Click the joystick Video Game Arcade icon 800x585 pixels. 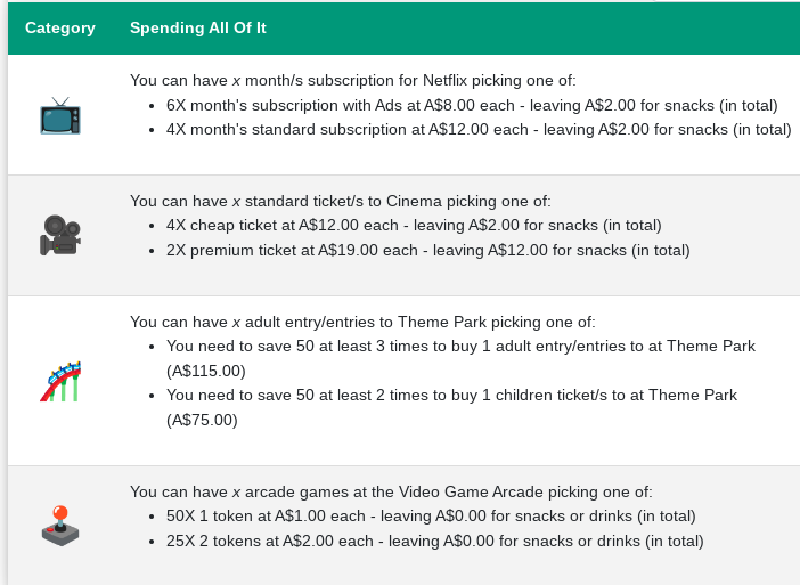click(60, 525)
